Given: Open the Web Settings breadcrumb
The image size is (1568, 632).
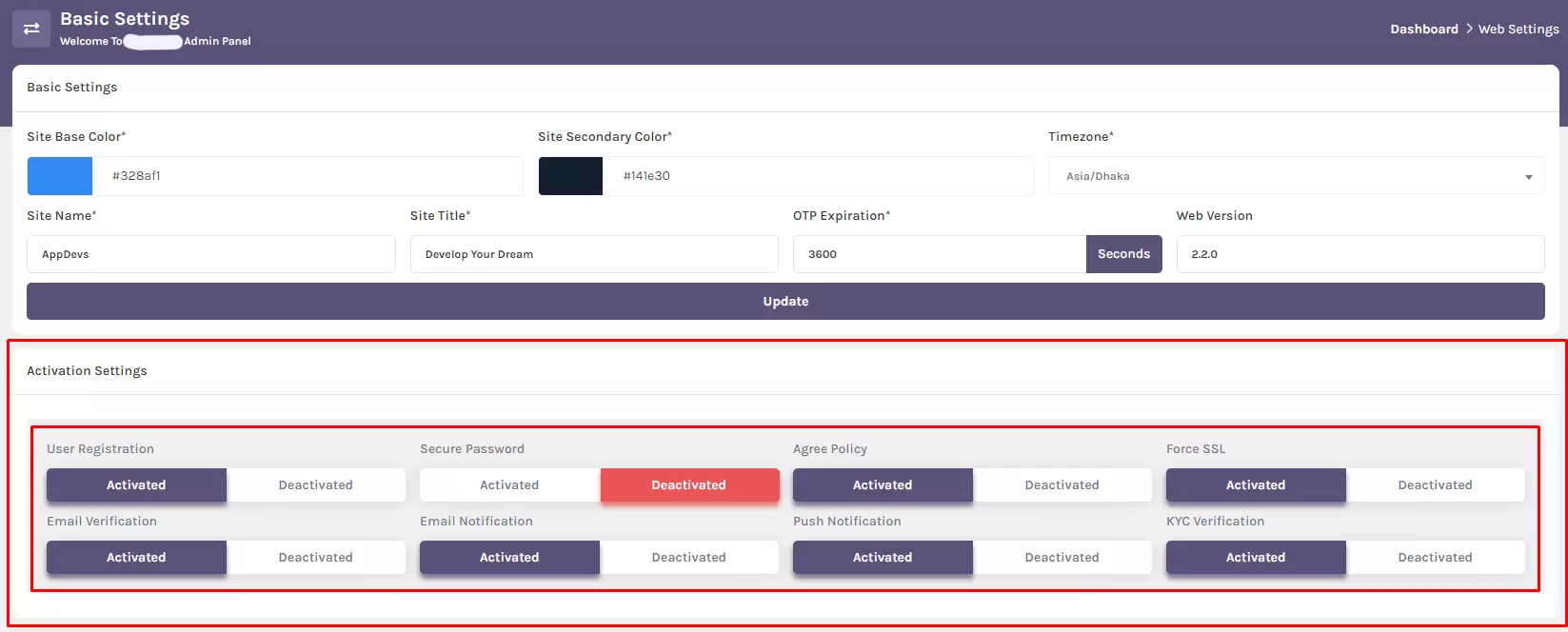Looking at the screenshot, I should tap(1518, 29).
